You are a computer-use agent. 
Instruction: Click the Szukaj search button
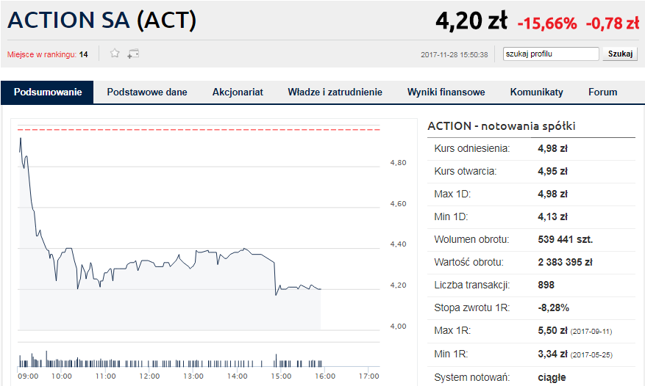pyautogui.click(x=620, y=54)
